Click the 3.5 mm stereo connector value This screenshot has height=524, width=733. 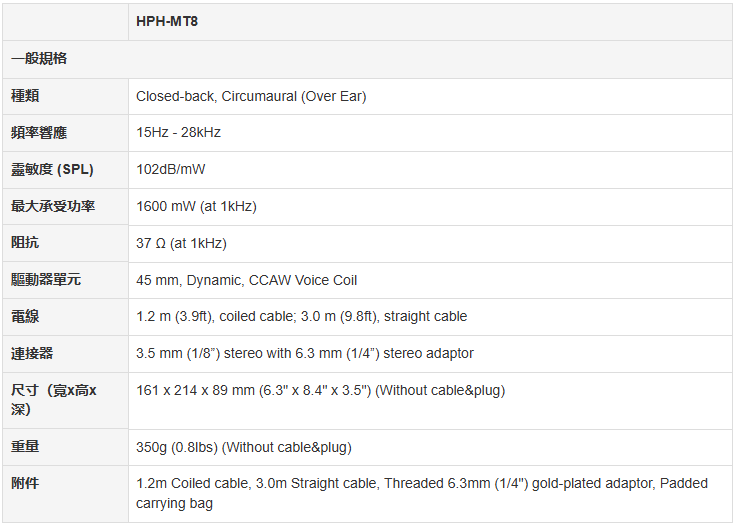coord(305,353)
